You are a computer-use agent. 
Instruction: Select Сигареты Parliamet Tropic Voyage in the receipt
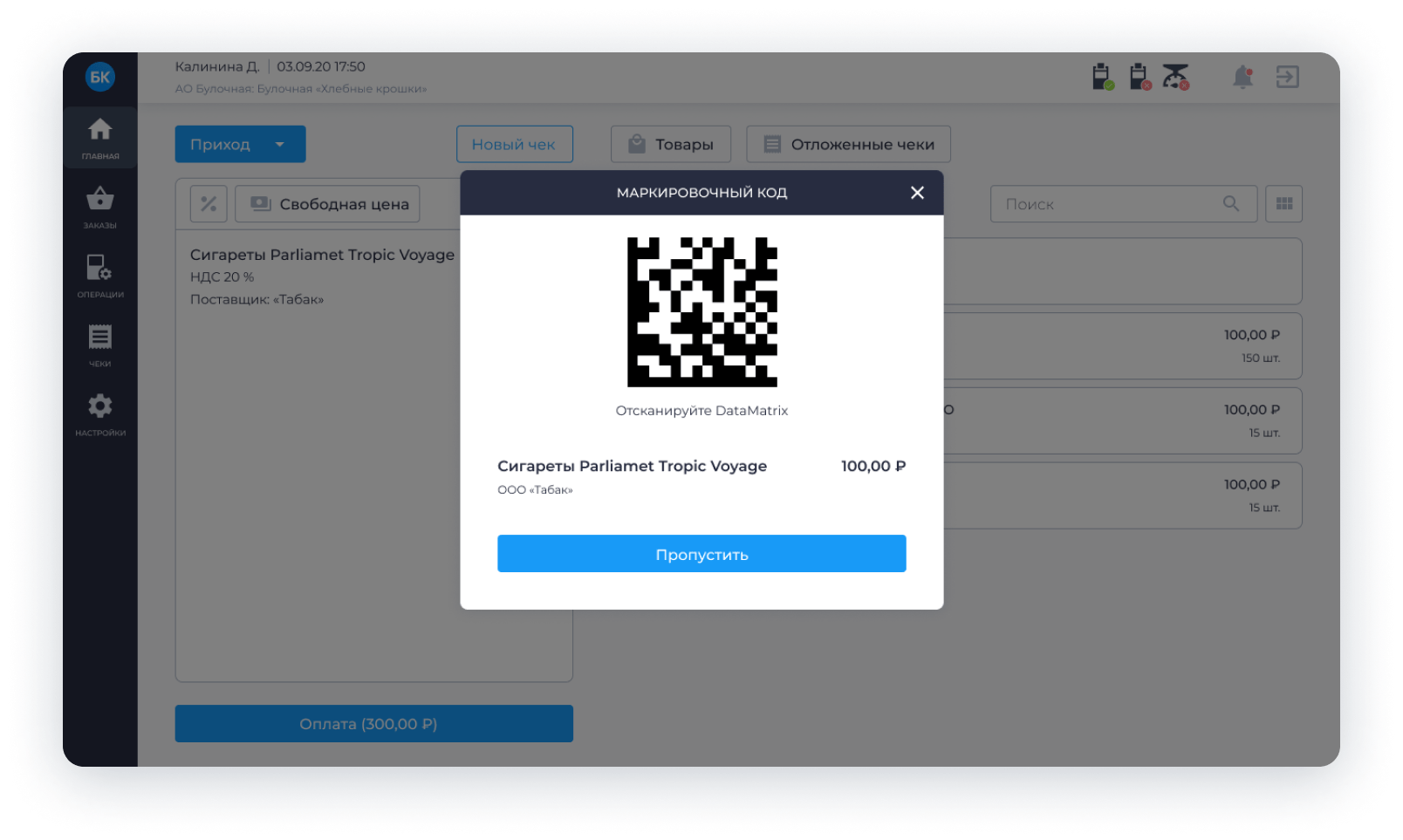pyautogui.click(x=322, y=255)
